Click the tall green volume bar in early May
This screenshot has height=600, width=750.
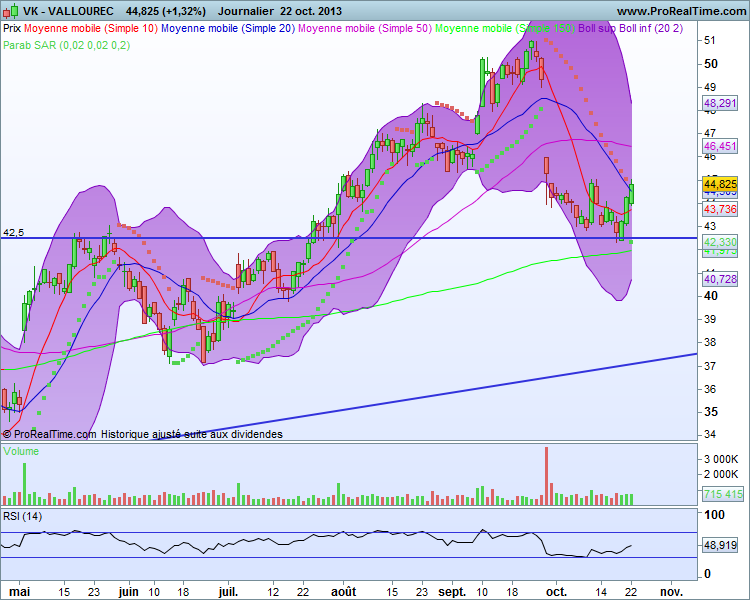point(25,484)
